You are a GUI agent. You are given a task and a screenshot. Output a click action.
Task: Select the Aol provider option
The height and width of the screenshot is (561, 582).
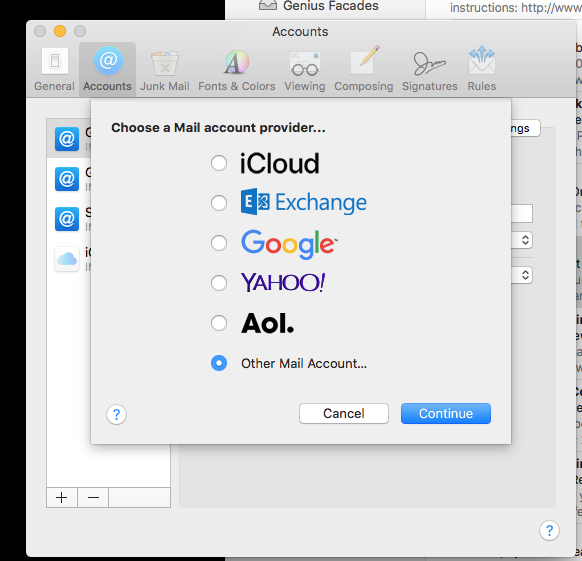pos(219,323)
